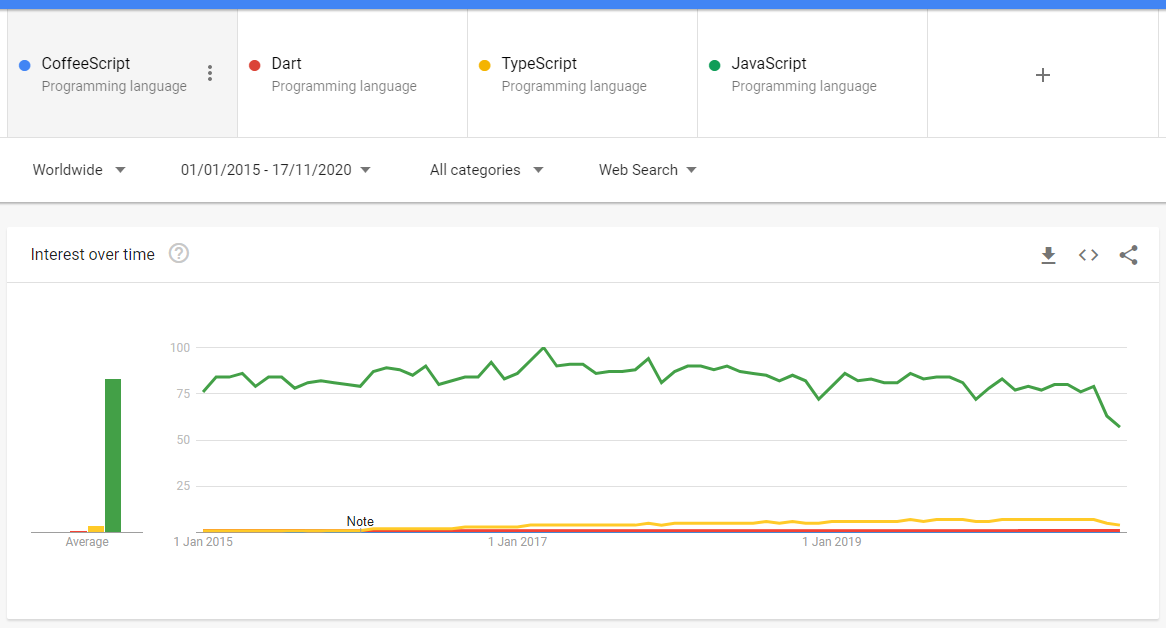1166x628 pixels.
Task: Open the Web Search type dropdown
Action: click(647, 170)
